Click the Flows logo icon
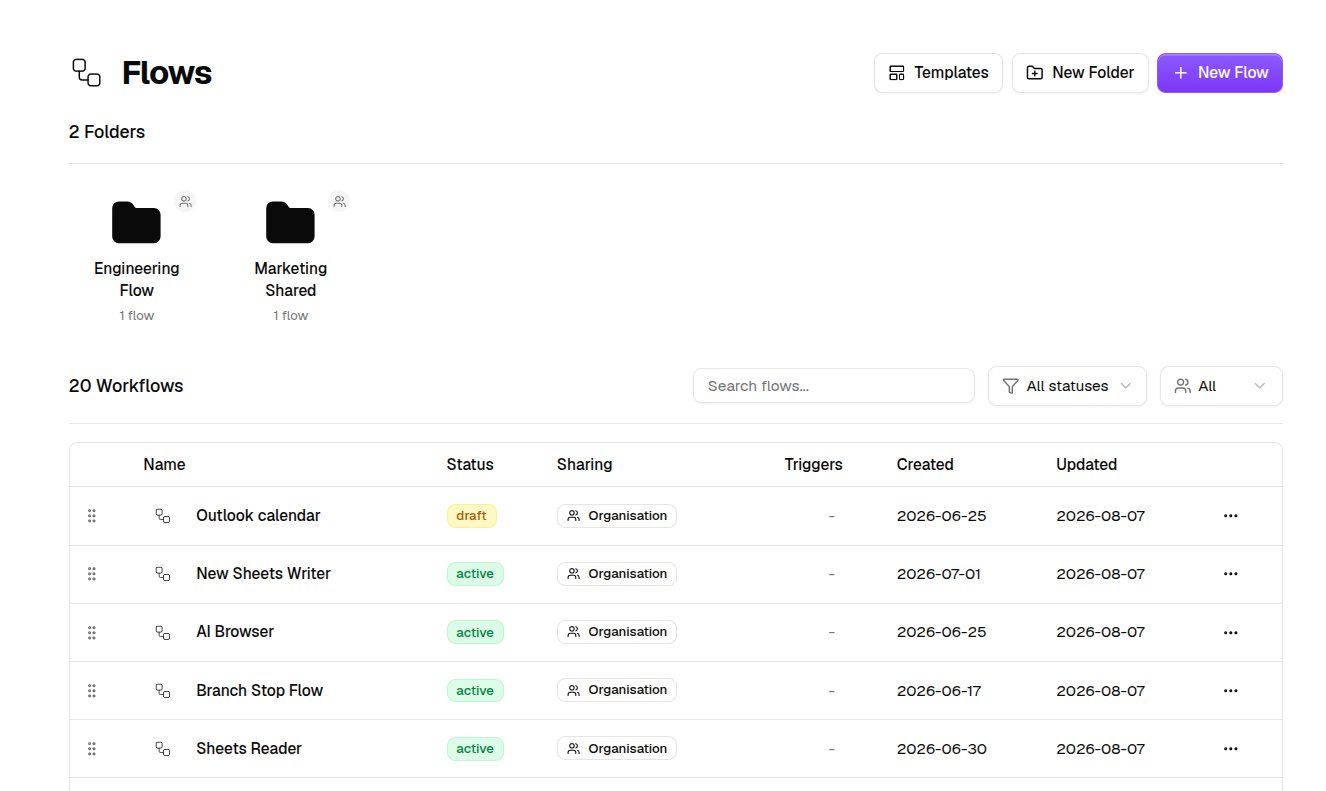Viewport: 1326px width, 791px height. [x=87, y=72]
